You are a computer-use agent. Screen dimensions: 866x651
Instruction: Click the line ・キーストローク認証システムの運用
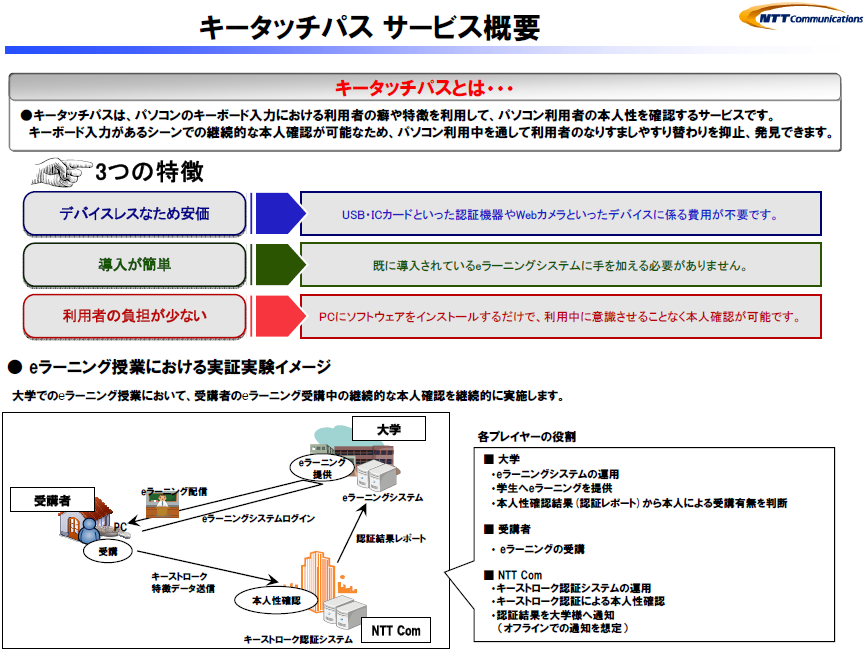coord(572,588)
